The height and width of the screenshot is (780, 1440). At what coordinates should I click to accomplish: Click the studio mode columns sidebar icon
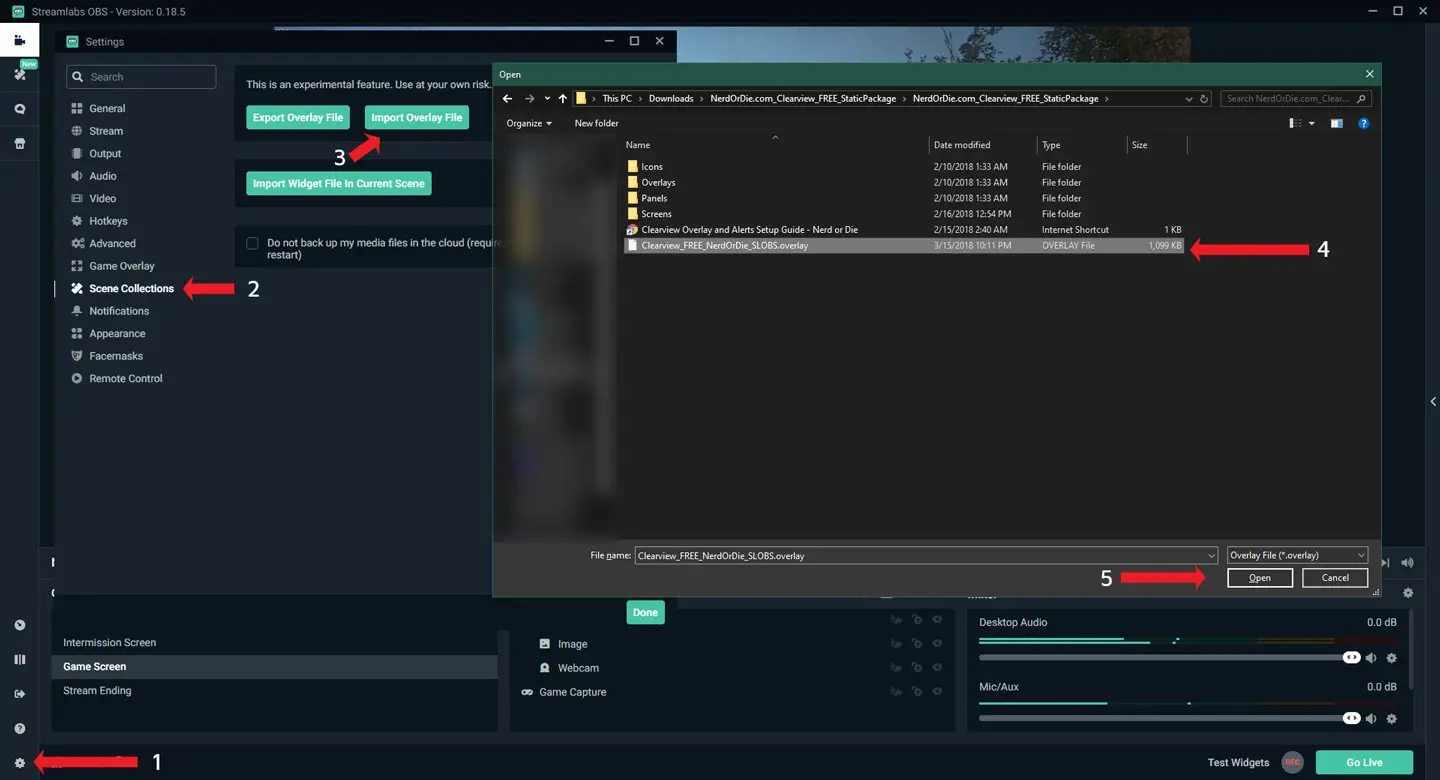[x=19, y=660]
